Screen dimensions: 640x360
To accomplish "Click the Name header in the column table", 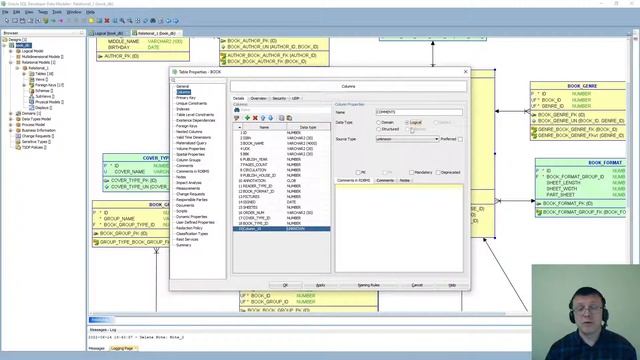I will pyautogui.click(x=264, y=127).
